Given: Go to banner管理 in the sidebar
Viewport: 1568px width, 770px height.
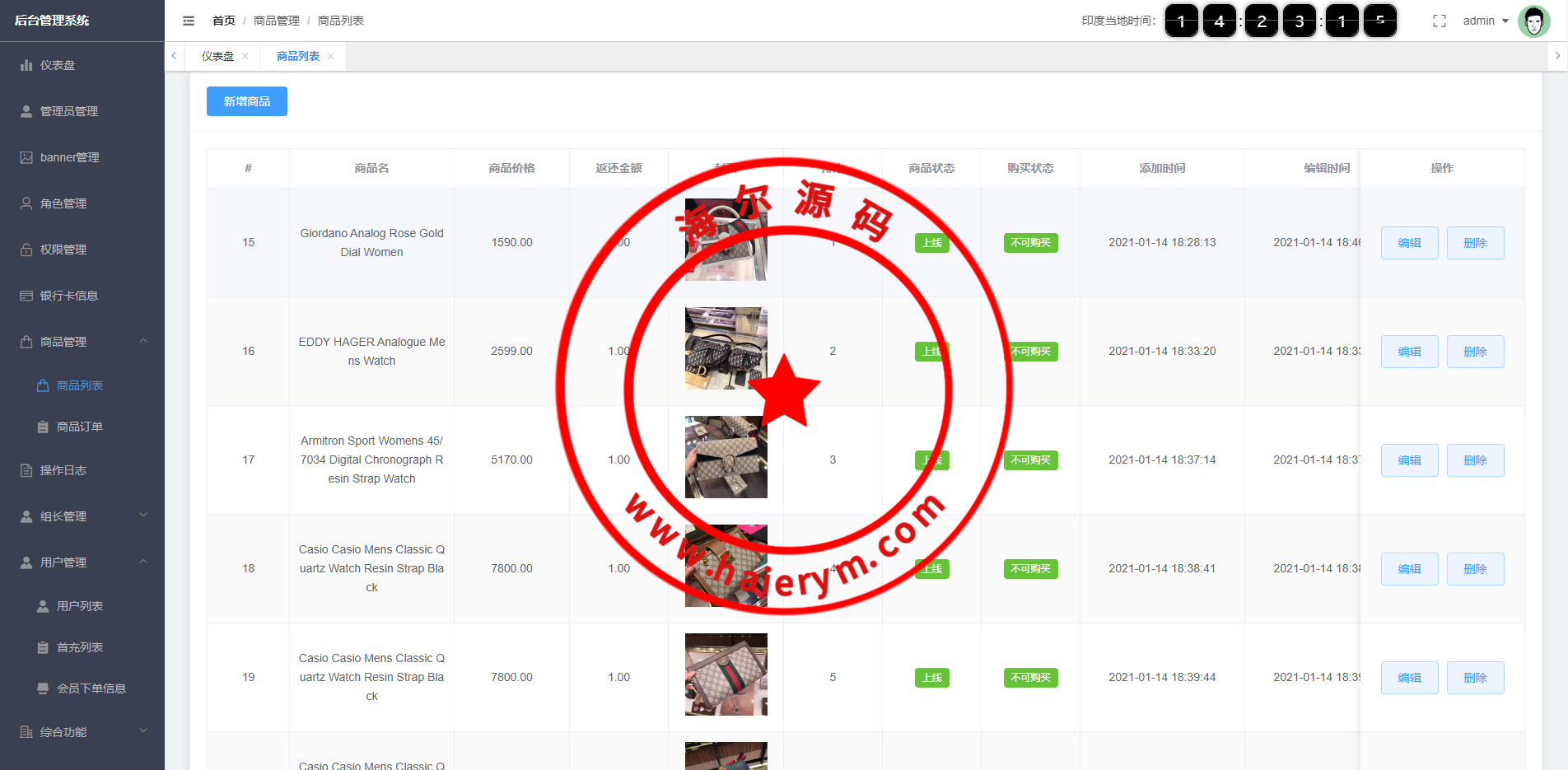Looking at the screenshot, I should (x=69, y=157).
